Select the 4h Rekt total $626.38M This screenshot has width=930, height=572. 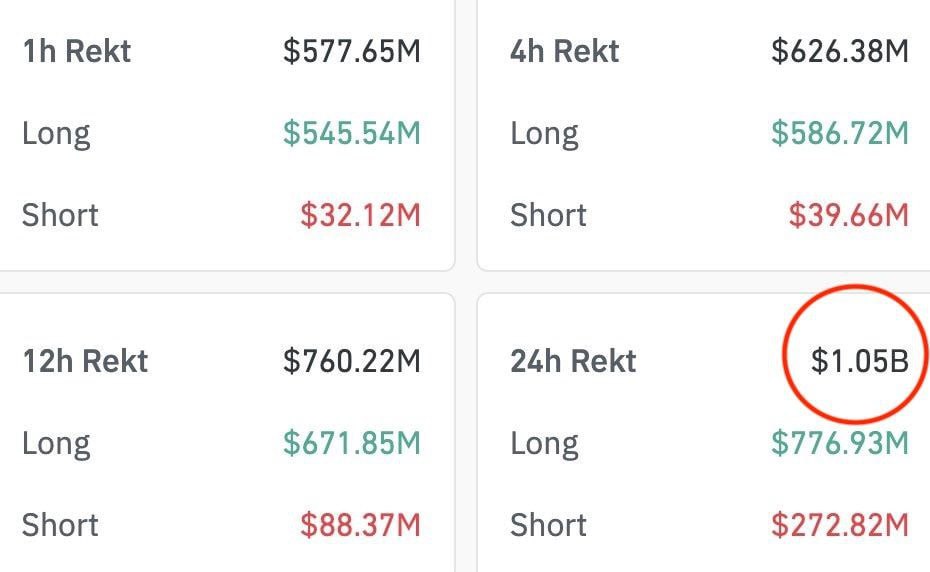coord(840,51)
